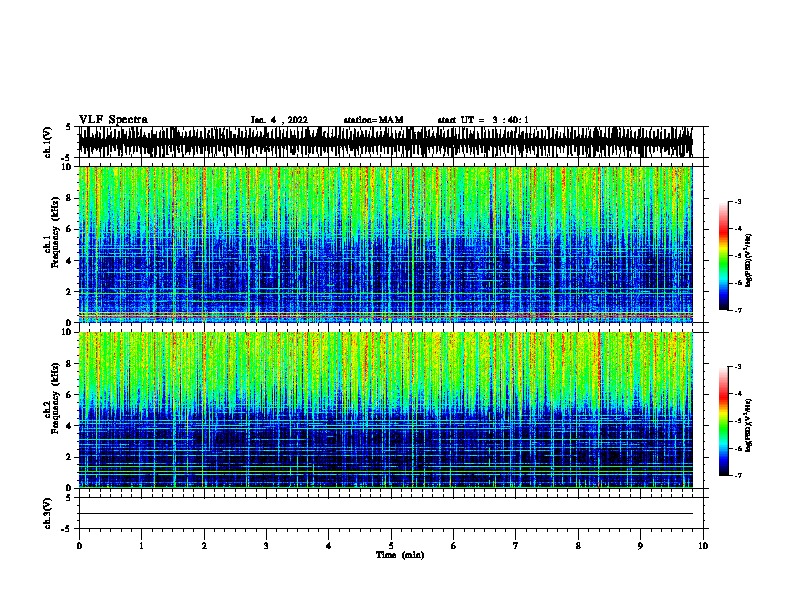The image size is (792, 612).
Task: Click the ch.2 spectrogram plot area
Action: (385, 410)
